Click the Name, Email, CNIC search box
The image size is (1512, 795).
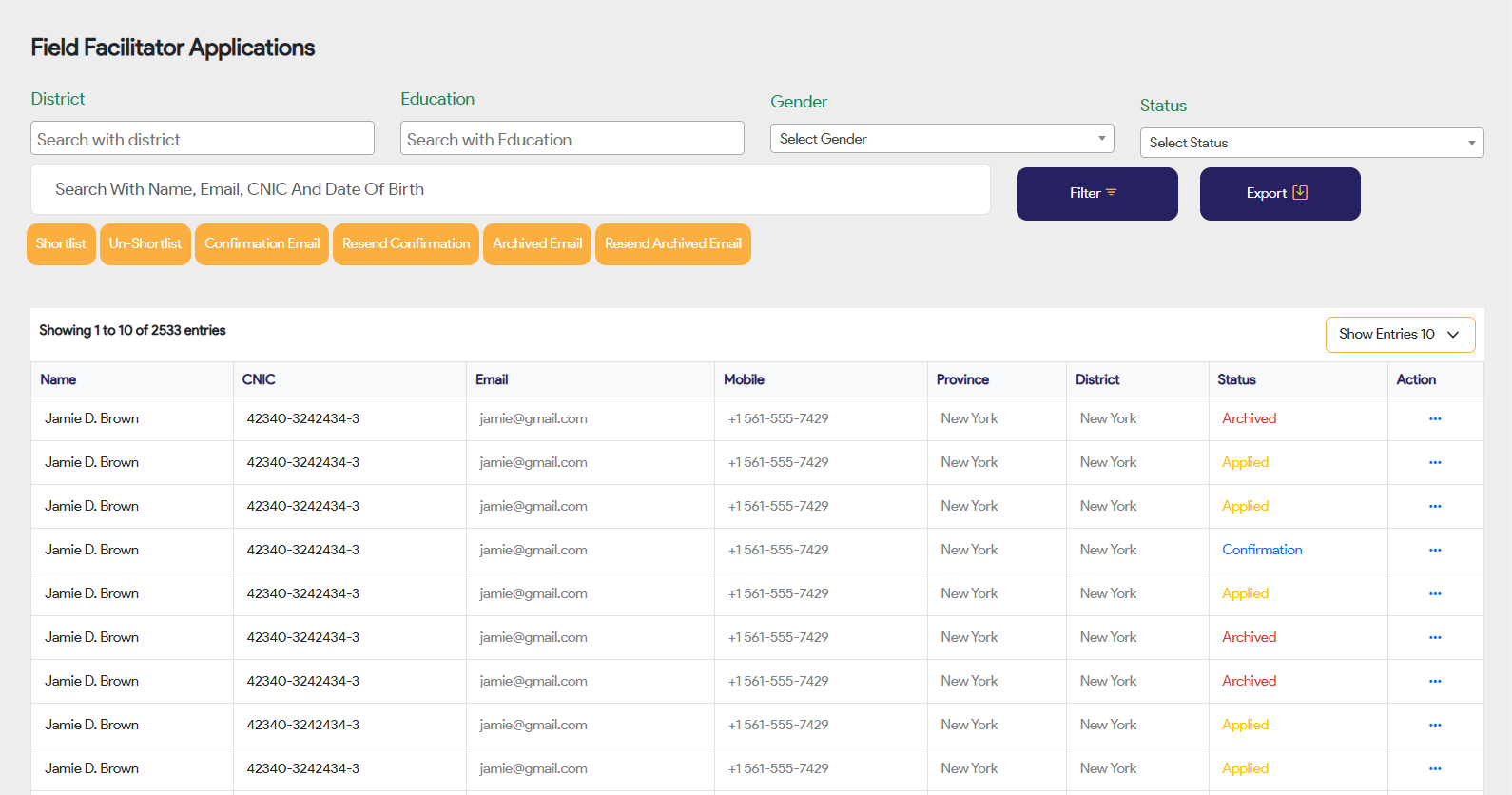tap(511, 190)
